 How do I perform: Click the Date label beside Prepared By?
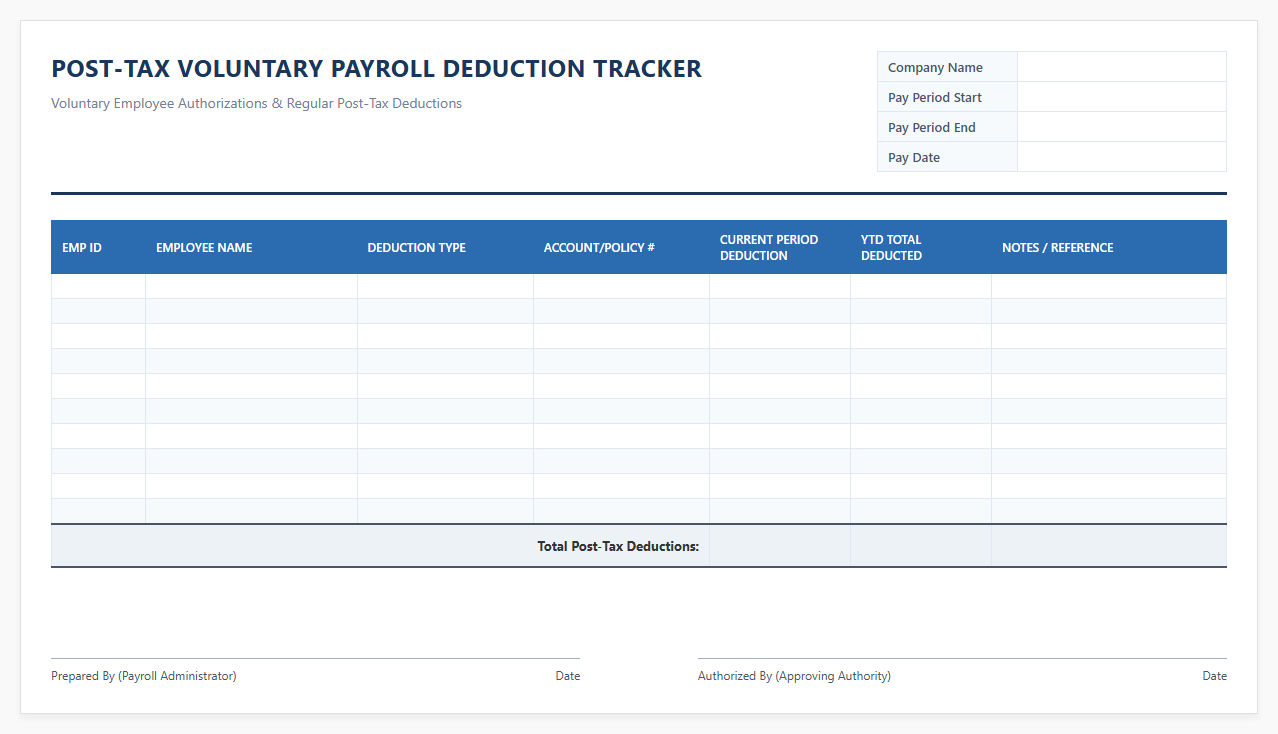(568, 676)
